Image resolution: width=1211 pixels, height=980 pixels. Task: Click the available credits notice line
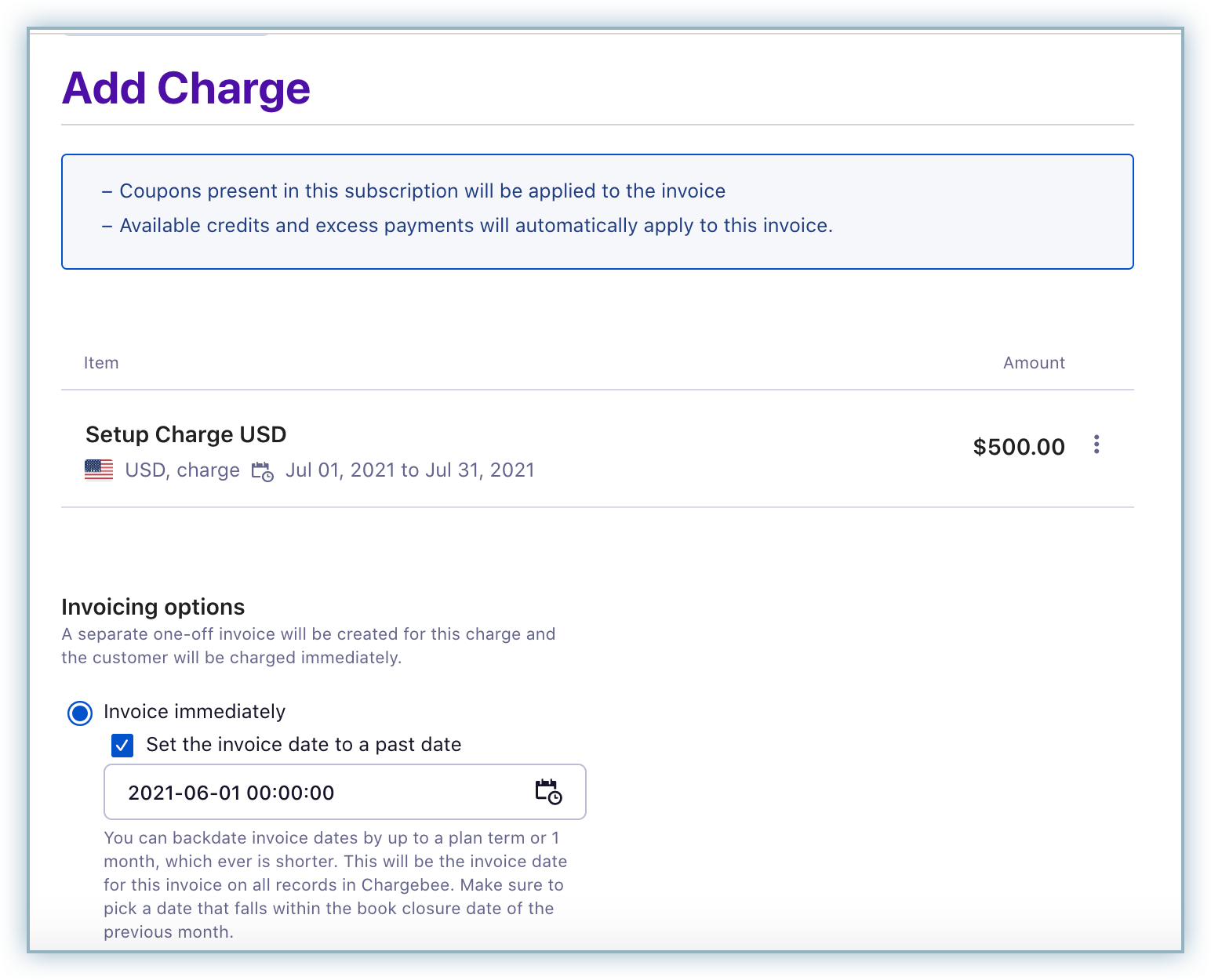pos(475,226)
